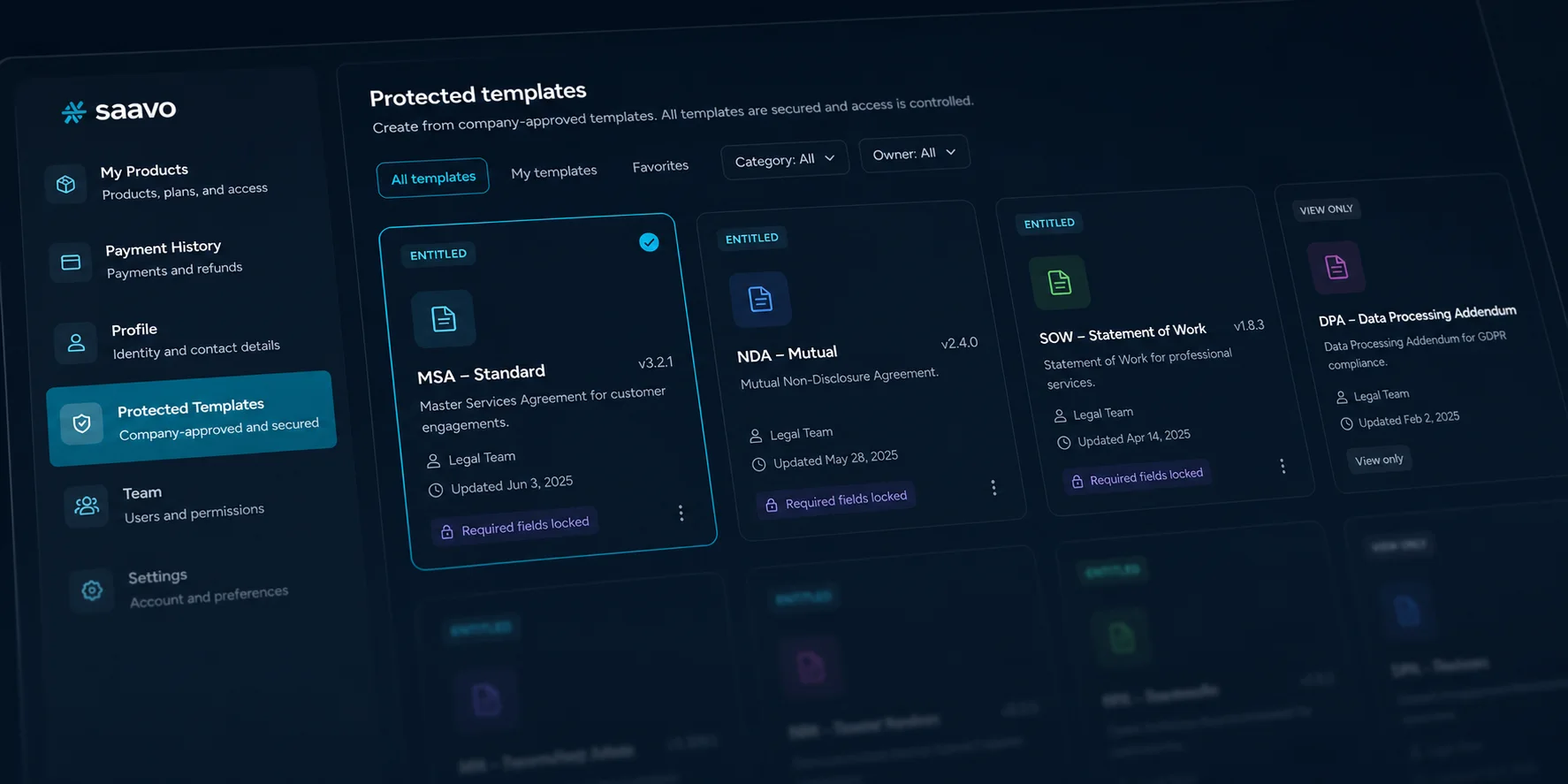
Task: Click the saavo logo icon
Action: pos(73,111)
